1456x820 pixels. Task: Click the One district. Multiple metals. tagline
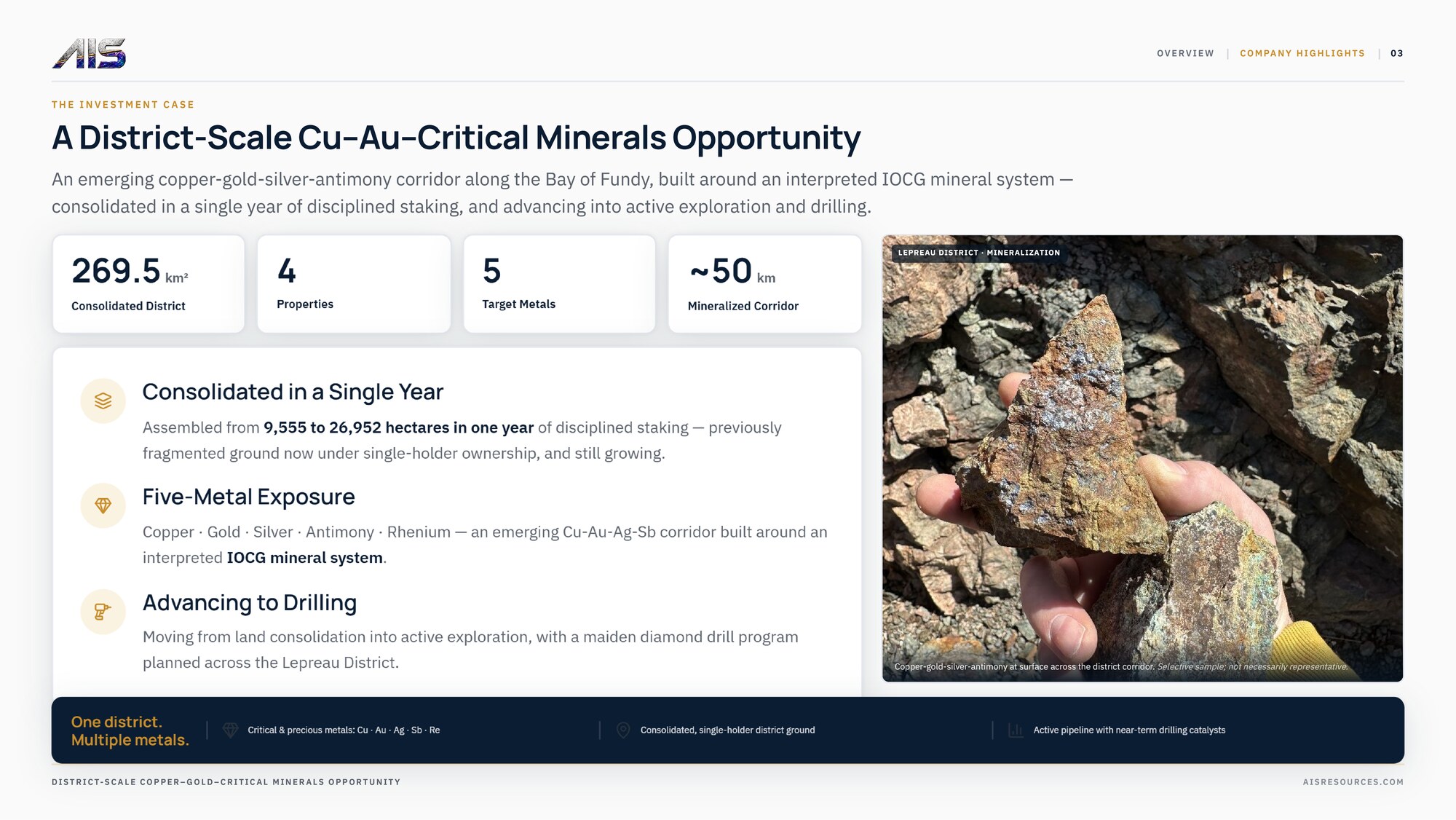130,730
